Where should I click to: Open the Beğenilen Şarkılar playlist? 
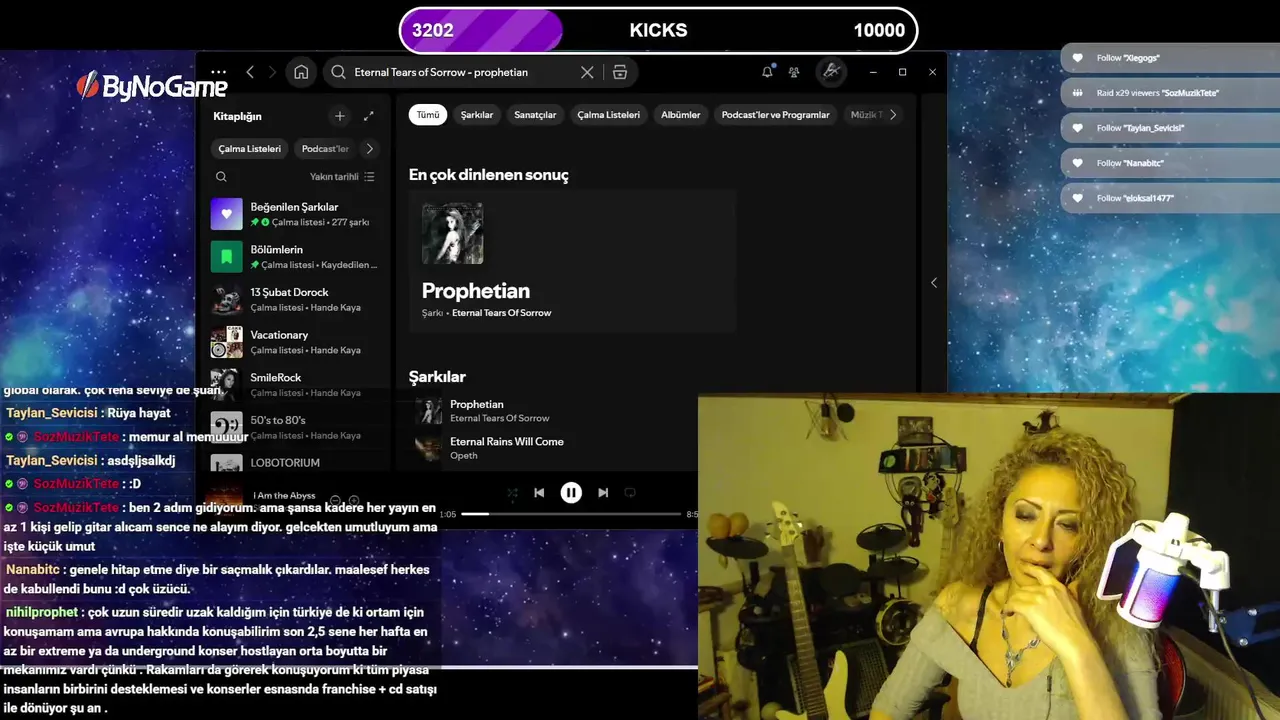coord(296,214)
